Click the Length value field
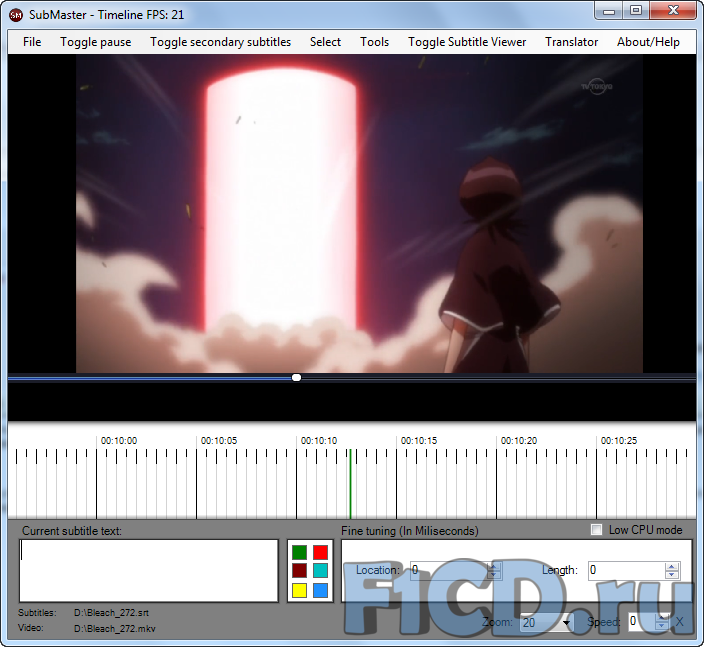Image resolution: width=704 pixels, height=647 pixels. pyautogui.click(x=626, y=571)
